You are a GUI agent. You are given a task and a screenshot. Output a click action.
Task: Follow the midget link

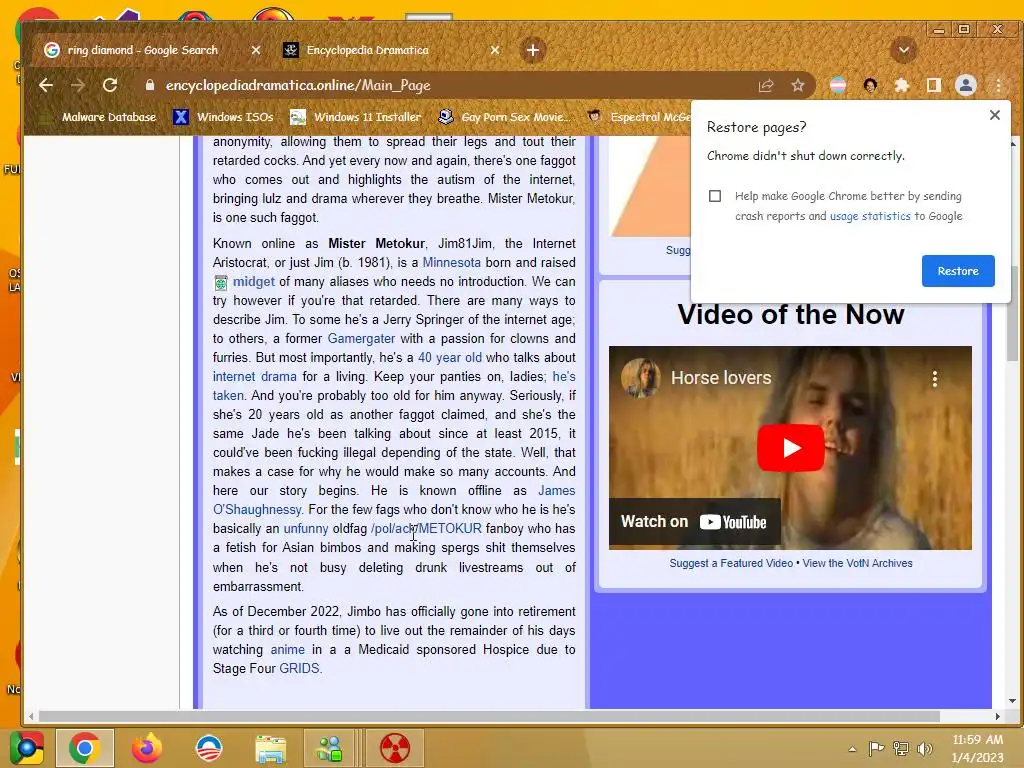[x=253, y=281]
